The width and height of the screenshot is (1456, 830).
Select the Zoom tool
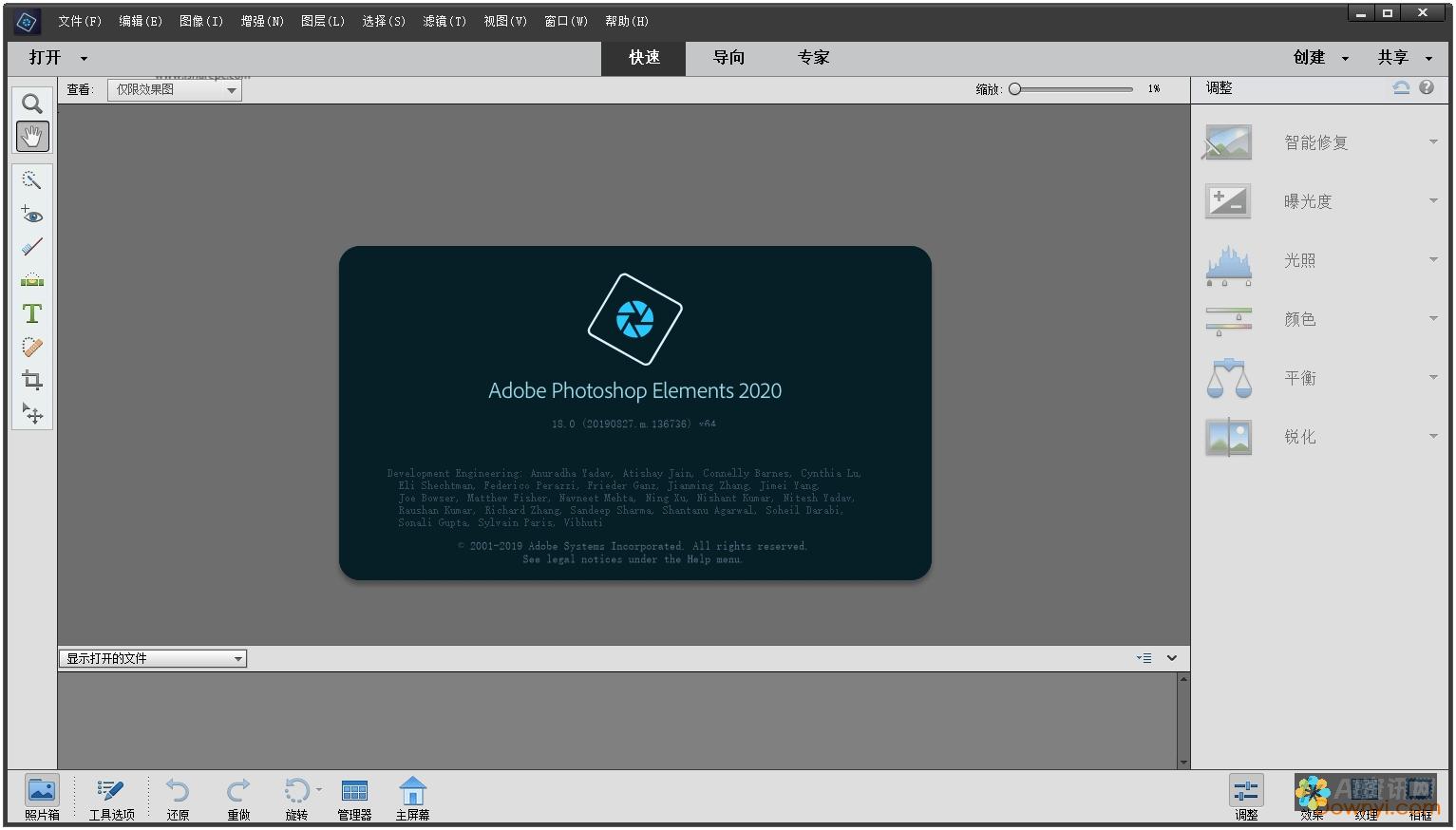32,104
